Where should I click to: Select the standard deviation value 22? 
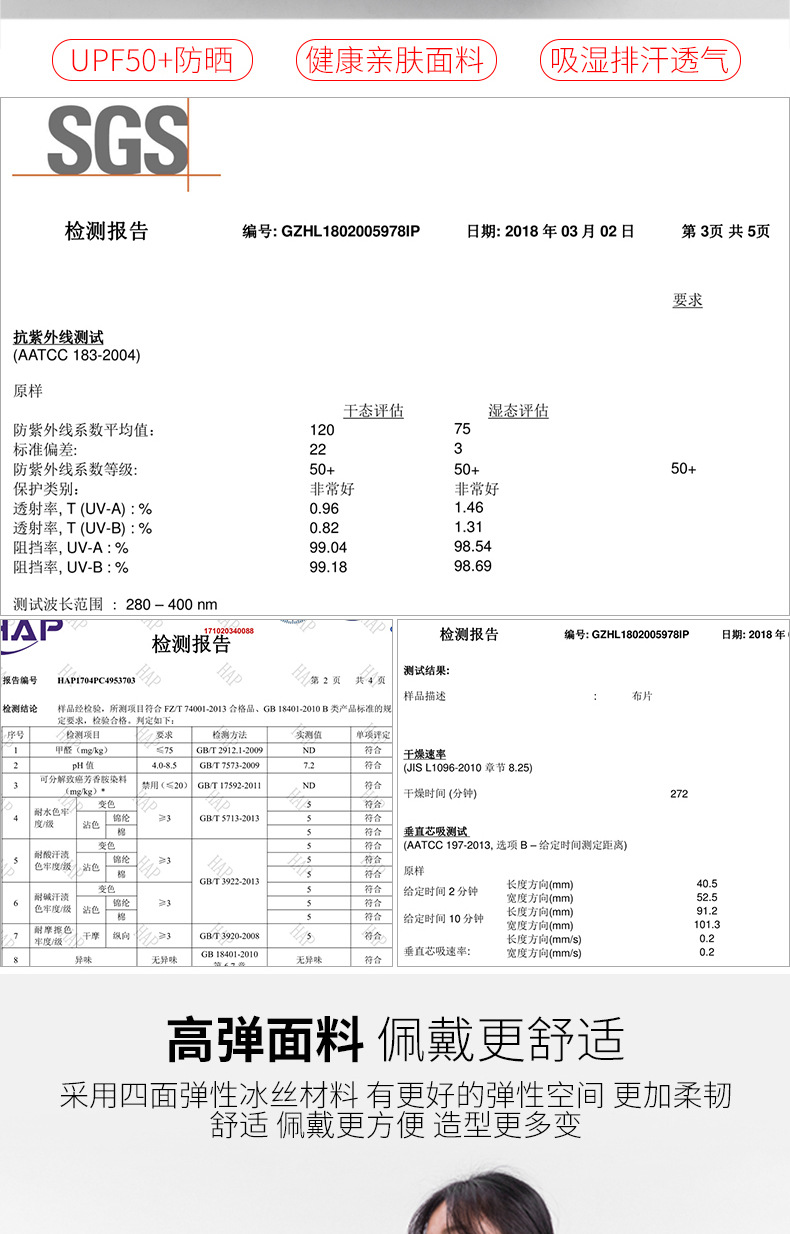coord(318,449)
